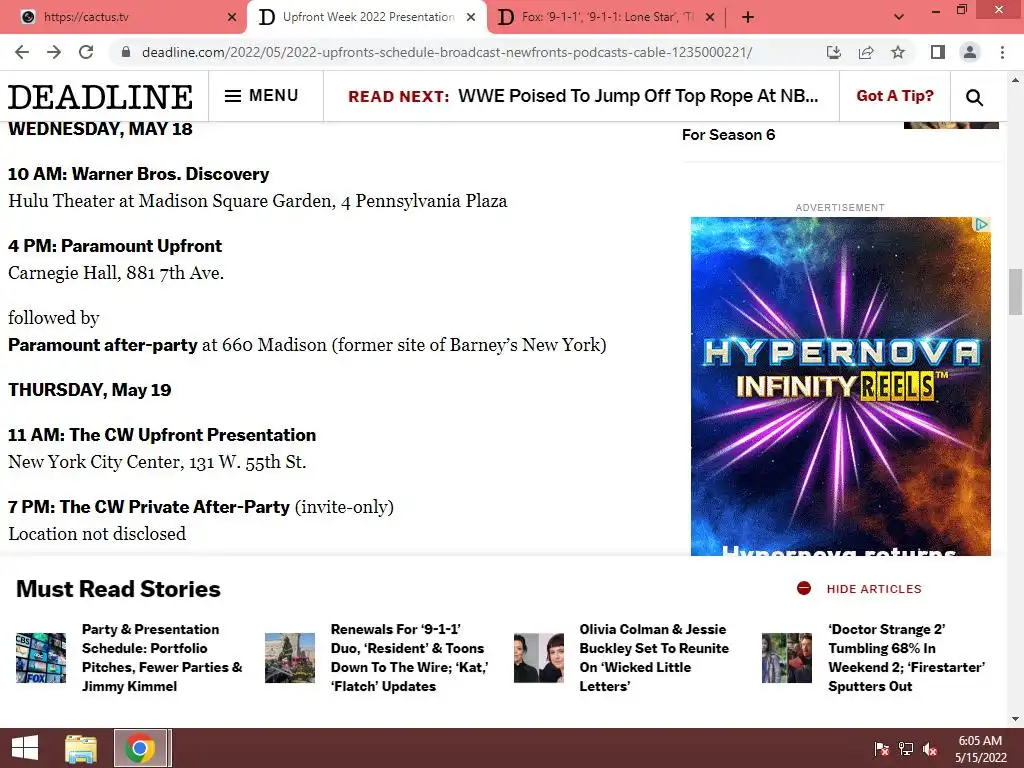This screenshot has height=768, width=1024.
Task: Click the scrollbar up arrow
Action: pos(1014,80)
